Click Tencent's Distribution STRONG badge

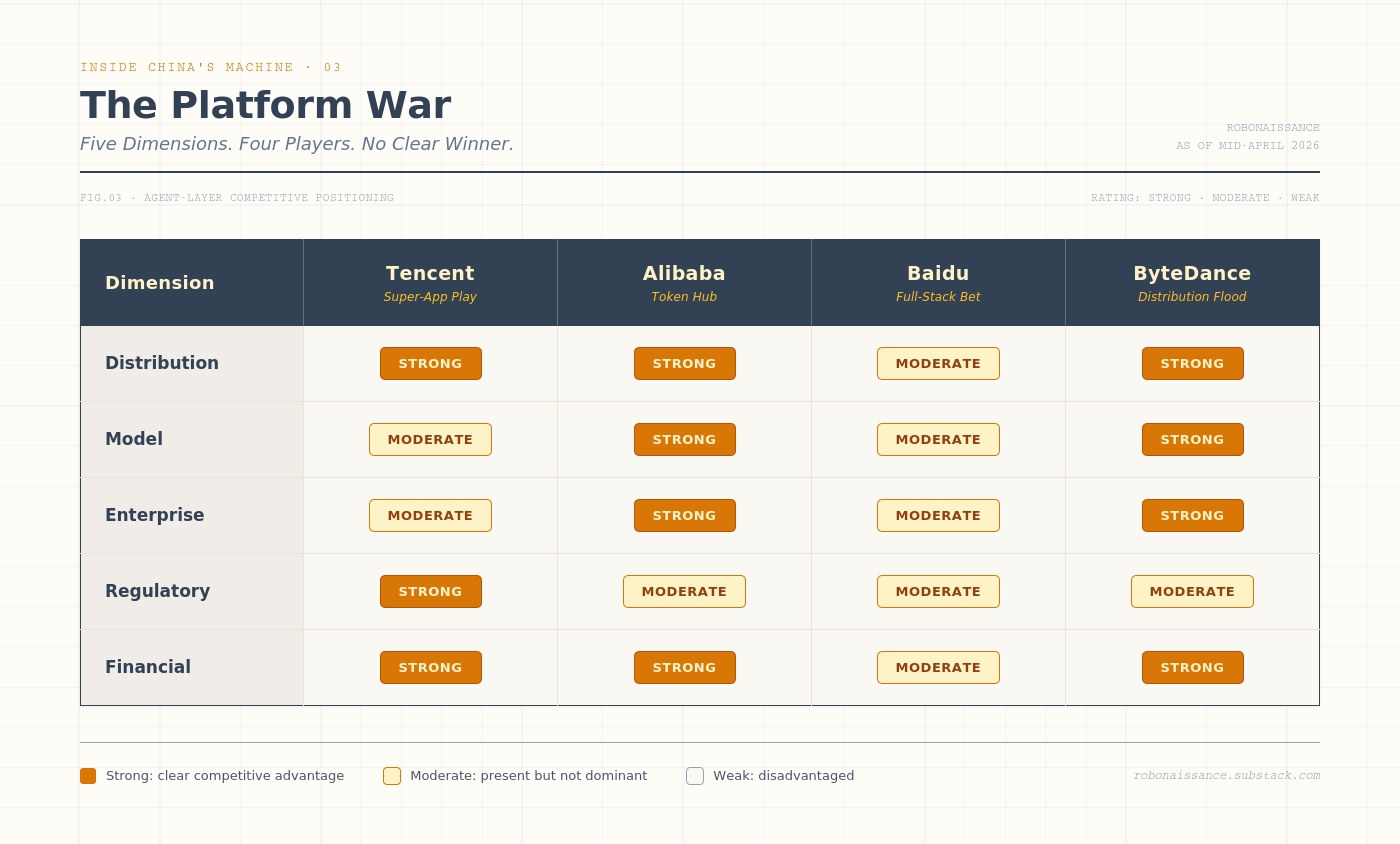coord(431,363)
